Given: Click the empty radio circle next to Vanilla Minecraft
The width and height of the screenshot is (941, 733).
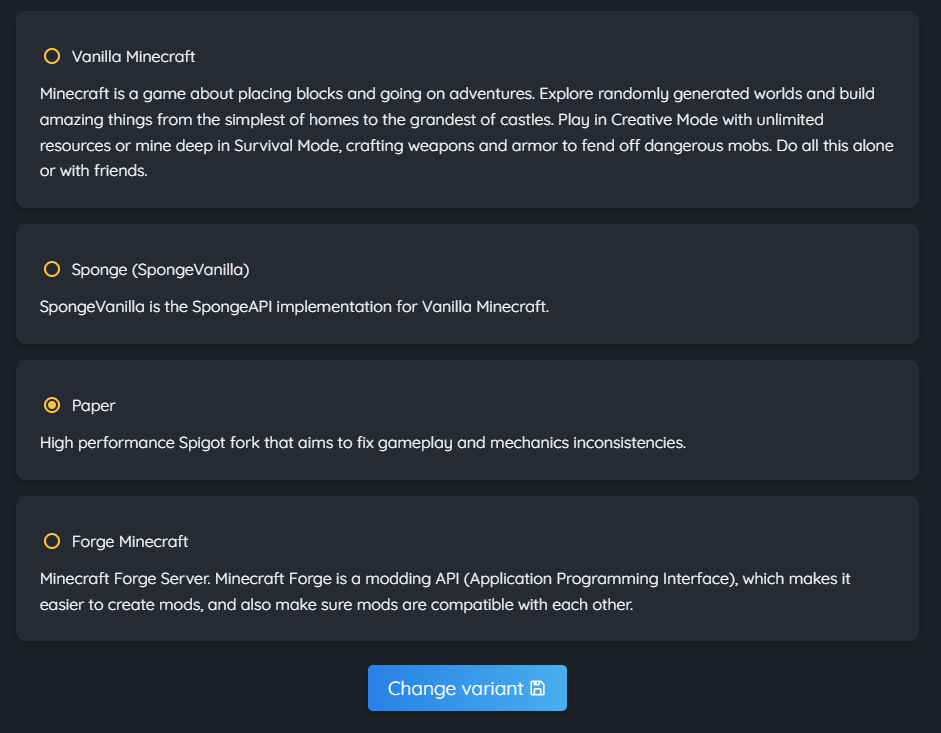Looking at the screenshot, I should (x=51, y=56).
